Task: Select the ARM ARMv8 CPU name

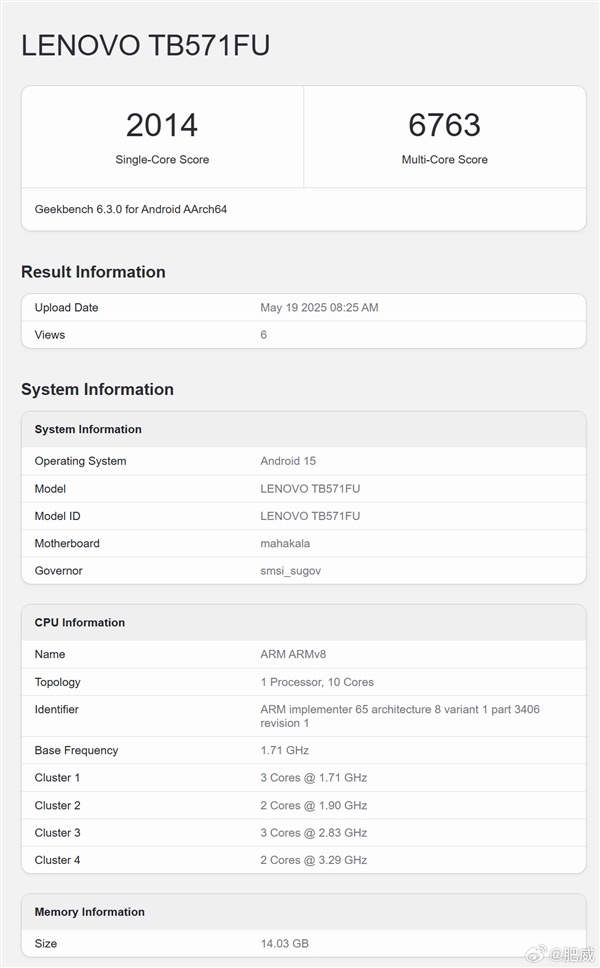Action: [293, 654]
